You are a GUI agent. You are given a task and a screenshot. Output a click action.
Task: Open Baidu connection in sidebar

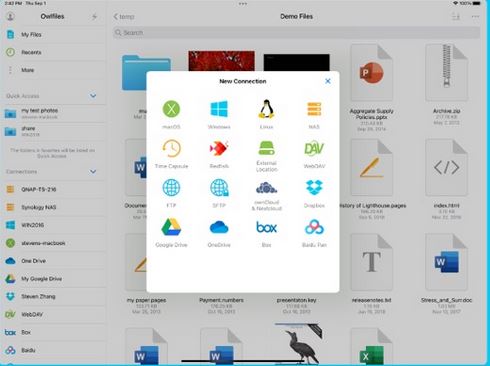point(53,350)
